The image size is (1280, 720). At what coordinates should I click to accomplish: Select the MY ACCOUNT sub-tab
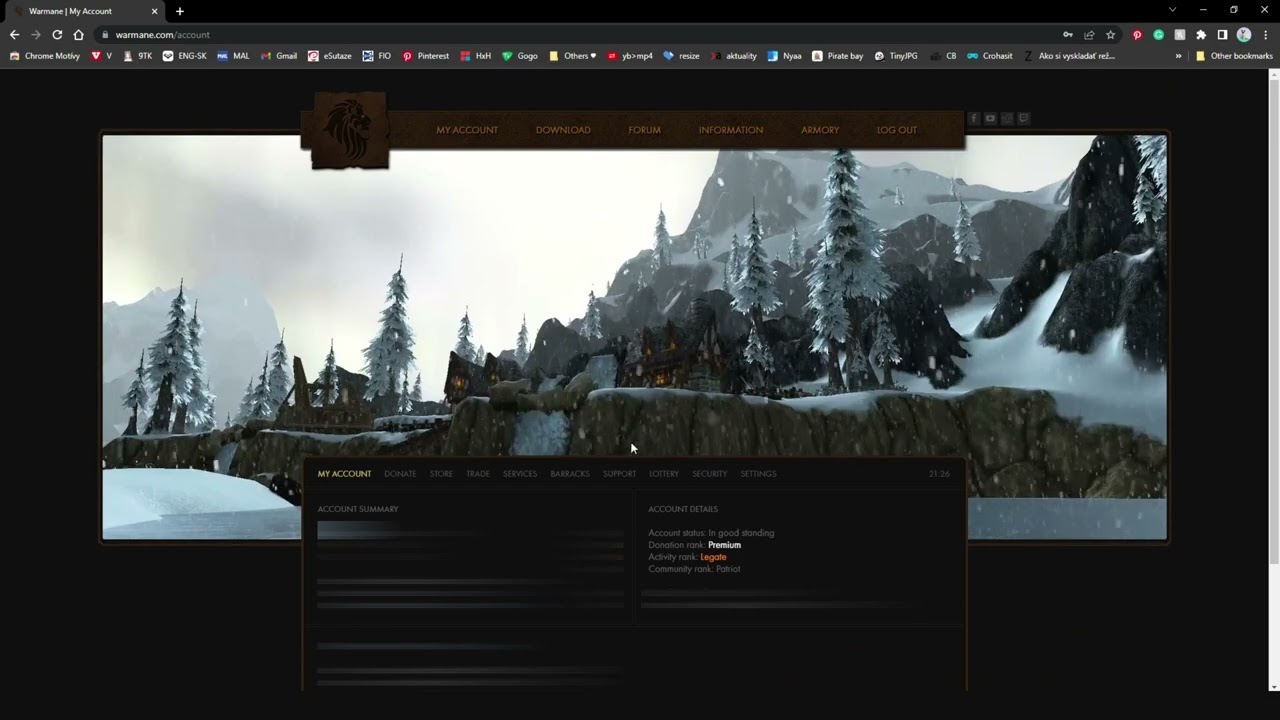pos(344,474)
